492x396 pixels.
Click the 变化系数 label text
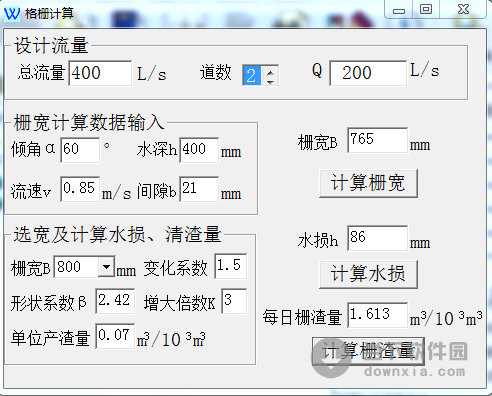click(176, 268)
